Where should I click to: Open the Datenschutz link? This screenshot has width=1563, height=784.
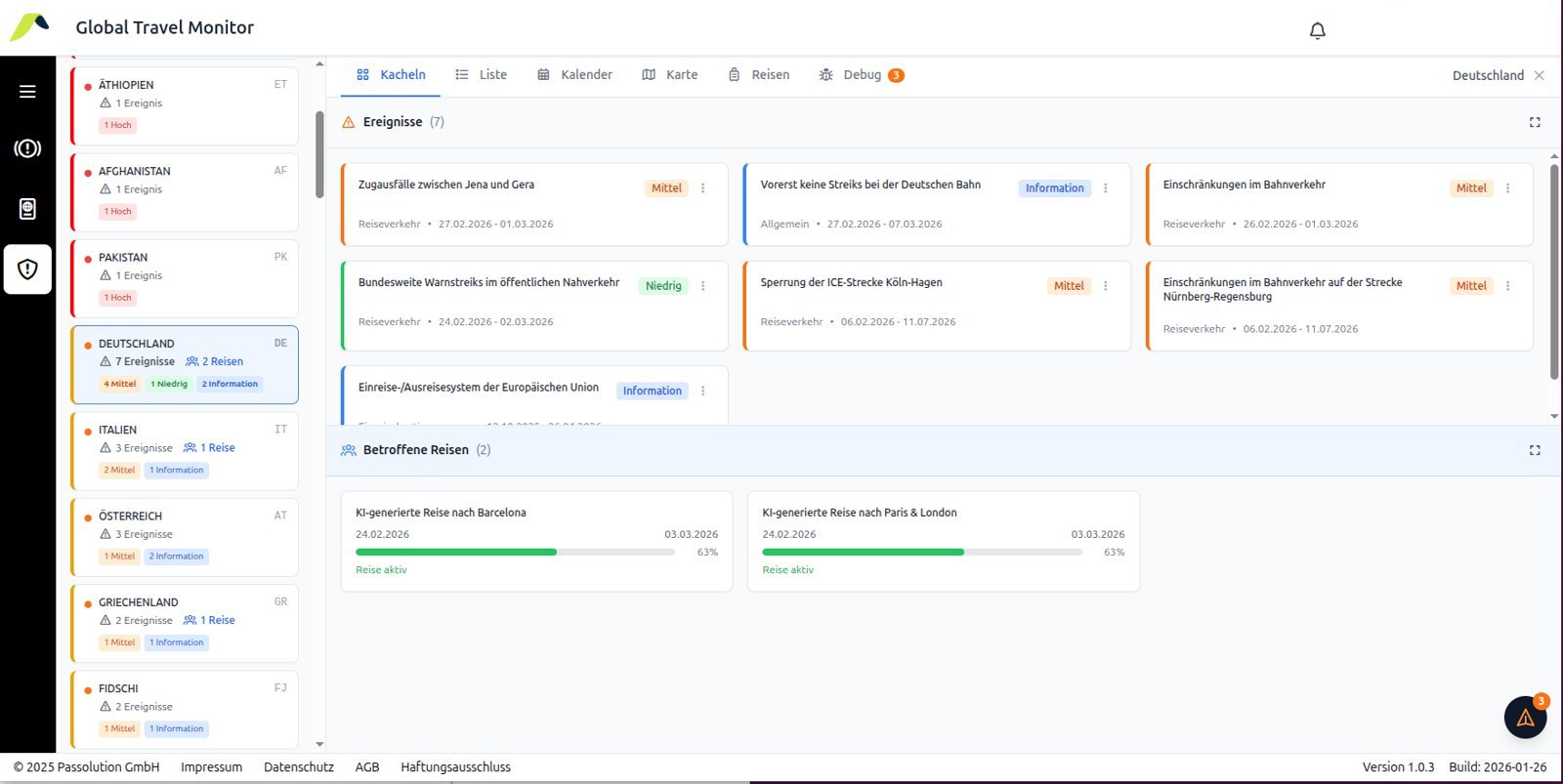tap(299, 767)
